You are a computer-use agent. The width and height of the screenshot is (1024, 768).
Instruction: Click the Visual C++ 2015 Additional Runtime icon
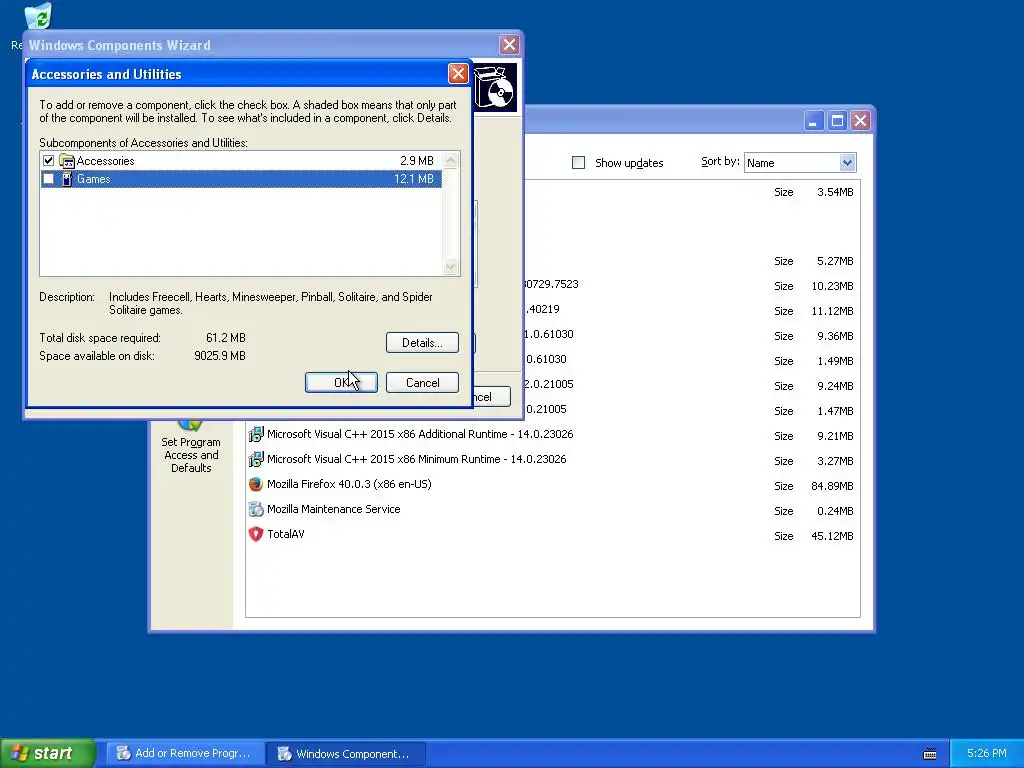(255, 434)
